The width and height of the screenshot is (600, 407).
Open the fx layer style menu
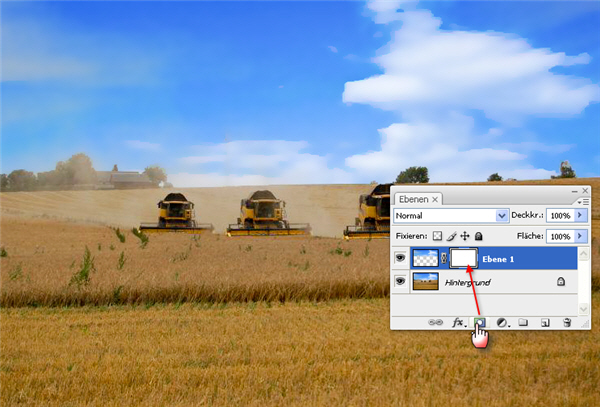[459, 323]
